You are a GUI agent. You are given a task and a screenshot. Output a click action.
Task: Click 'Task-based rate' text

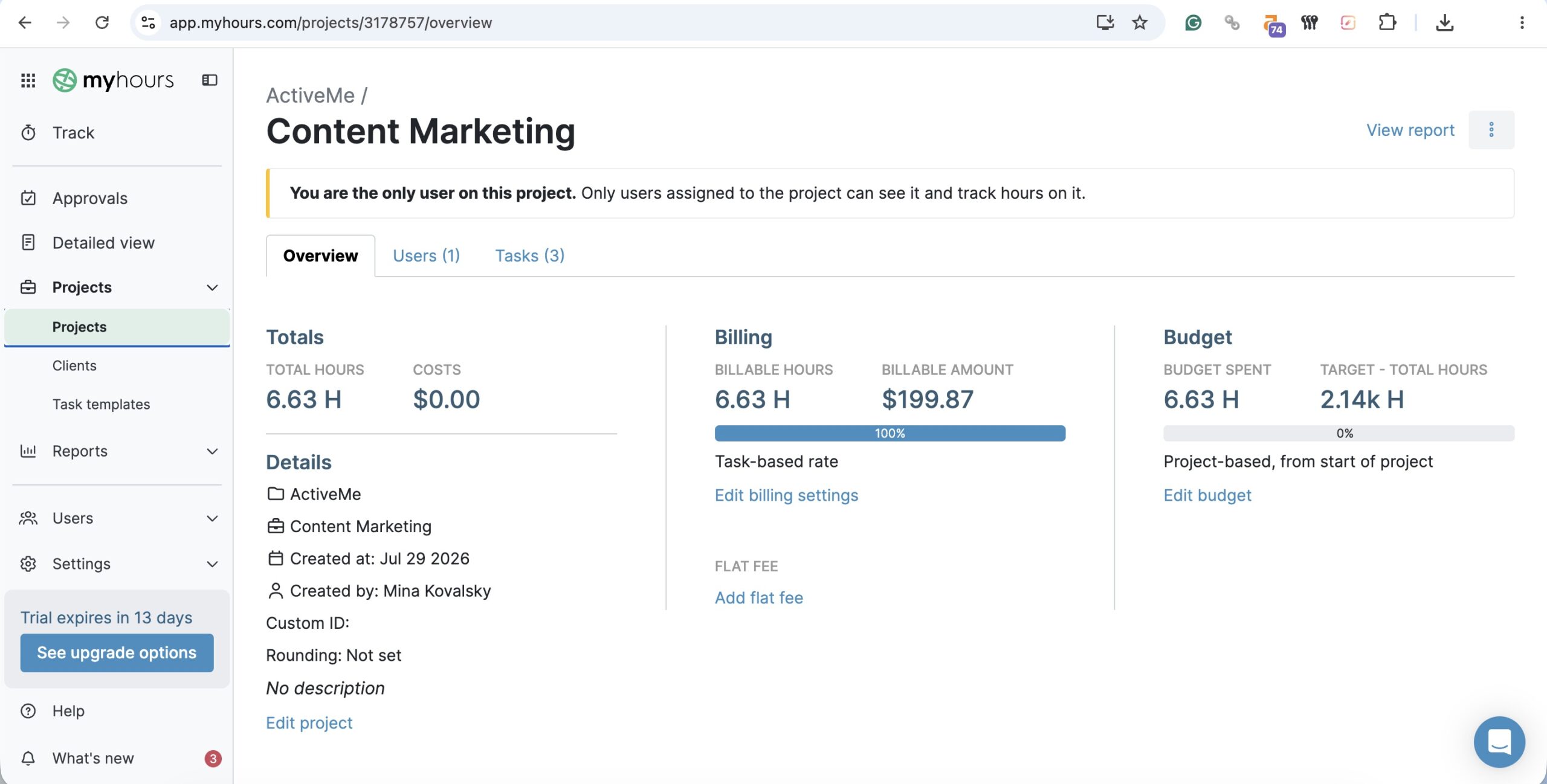point(777,461)
